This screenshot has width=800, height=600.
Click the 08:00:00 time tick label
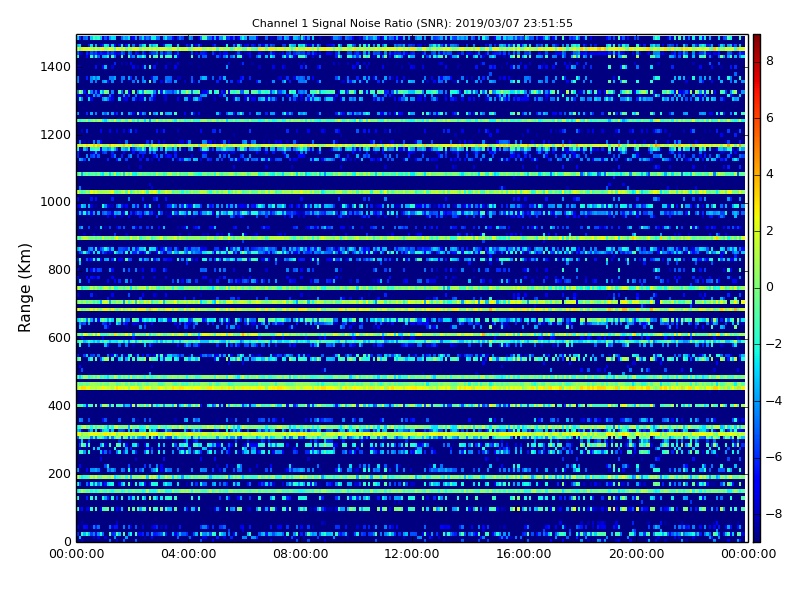point(301,554)
